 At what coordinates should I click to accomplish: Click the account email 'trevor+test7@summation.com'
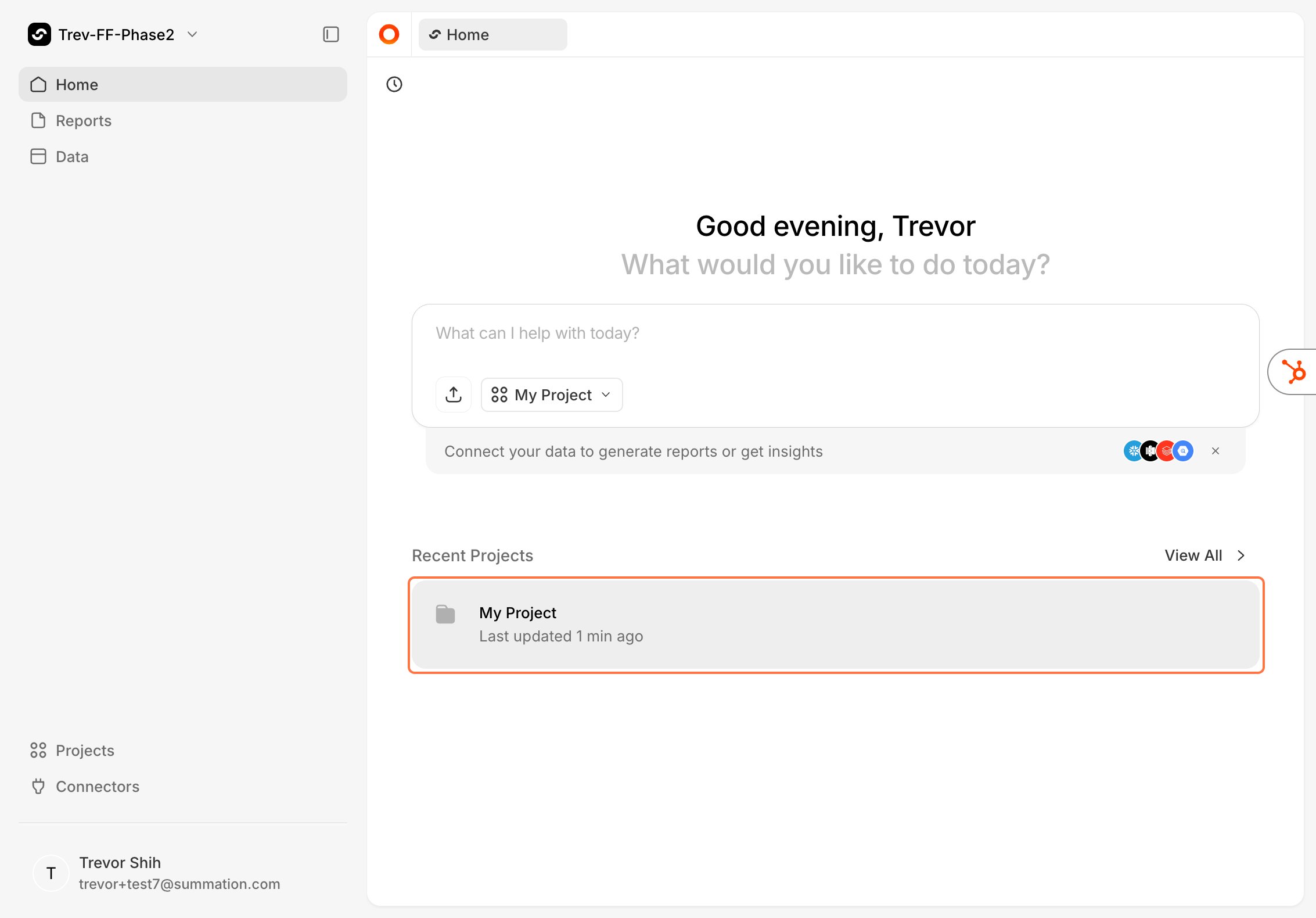click(179, 884)
